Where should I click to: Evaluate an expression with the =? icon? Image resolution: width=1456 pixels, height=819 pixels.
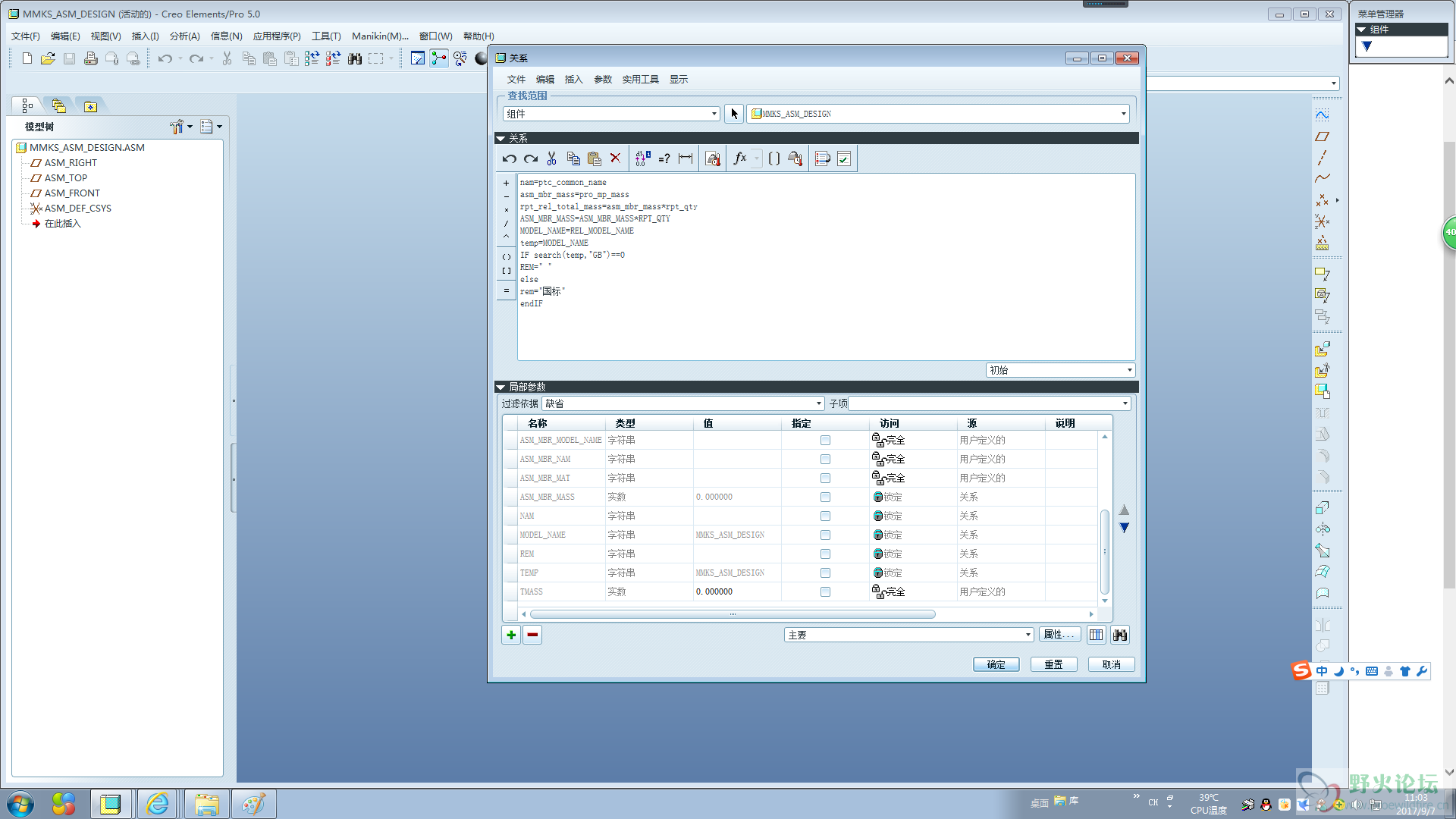664,158
